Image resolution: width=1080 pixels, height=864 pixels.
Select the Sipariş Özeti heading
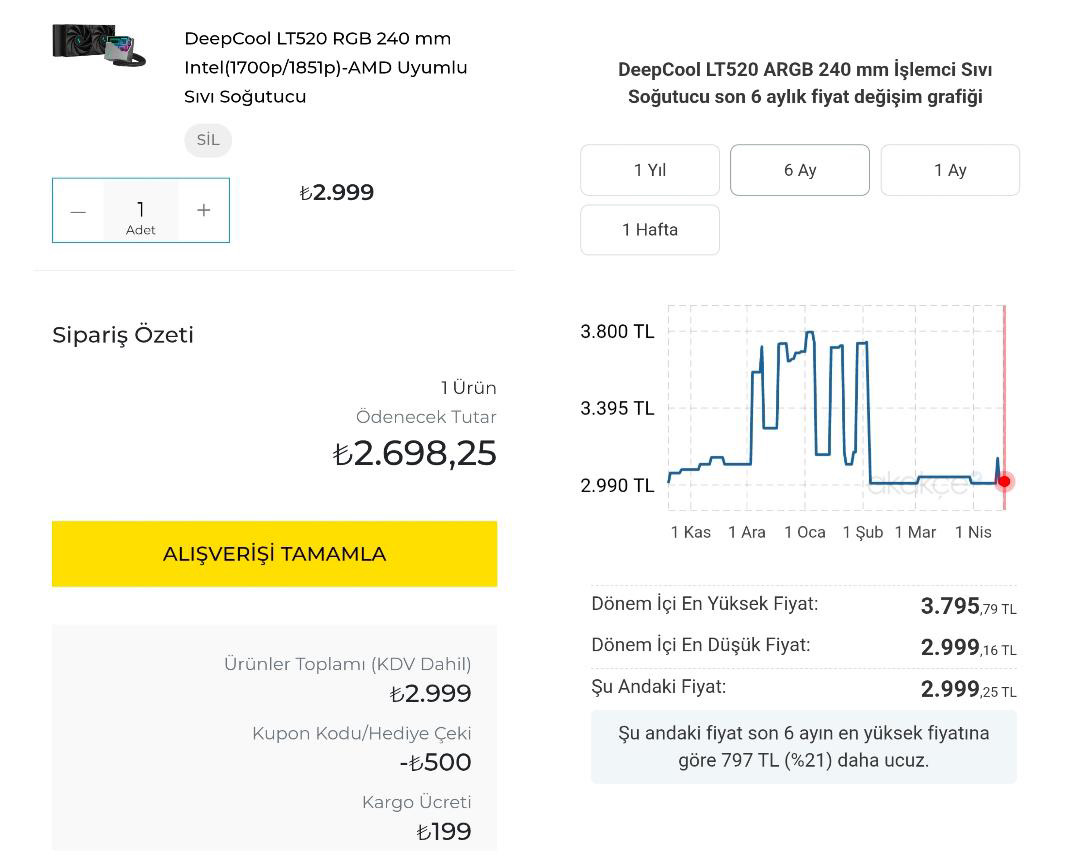pos(123,336)
